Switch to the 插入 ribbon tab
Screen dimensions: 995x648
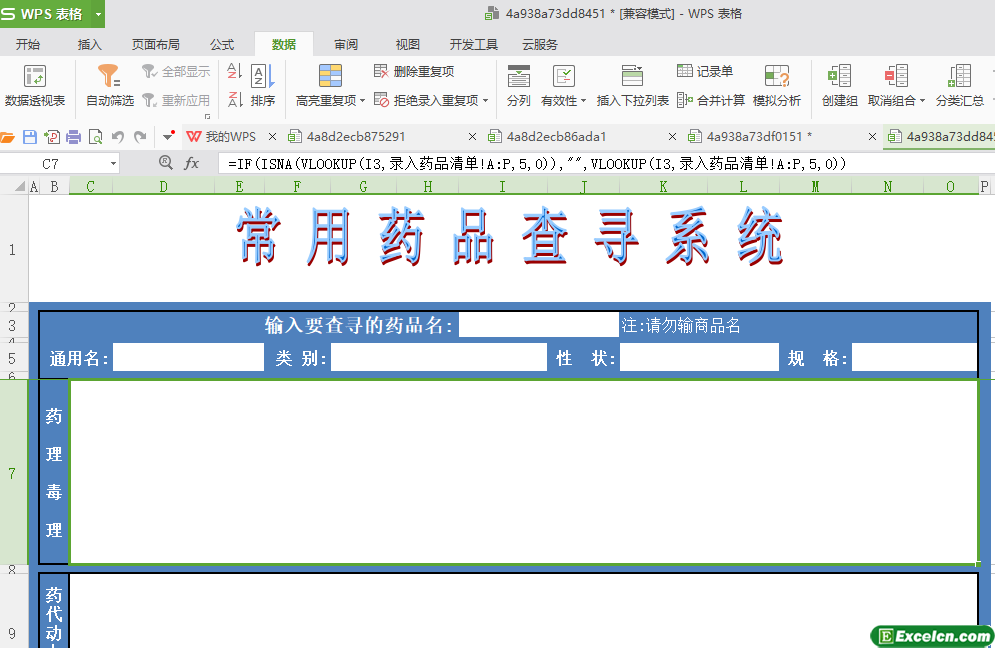click(x=89, y=44)
